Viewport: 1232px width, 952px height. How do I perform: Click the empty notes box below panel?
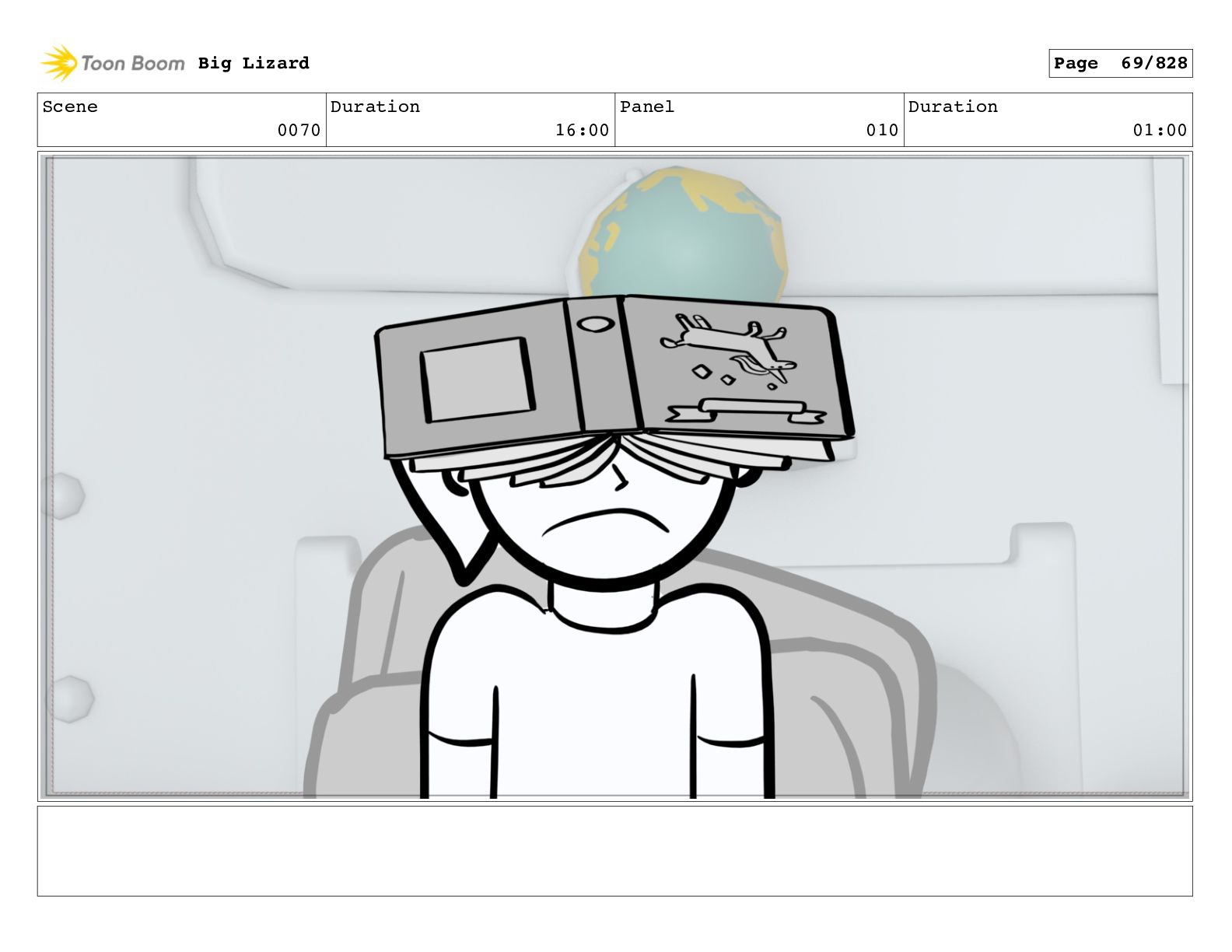pyautogui.click(x=615, y=851)
